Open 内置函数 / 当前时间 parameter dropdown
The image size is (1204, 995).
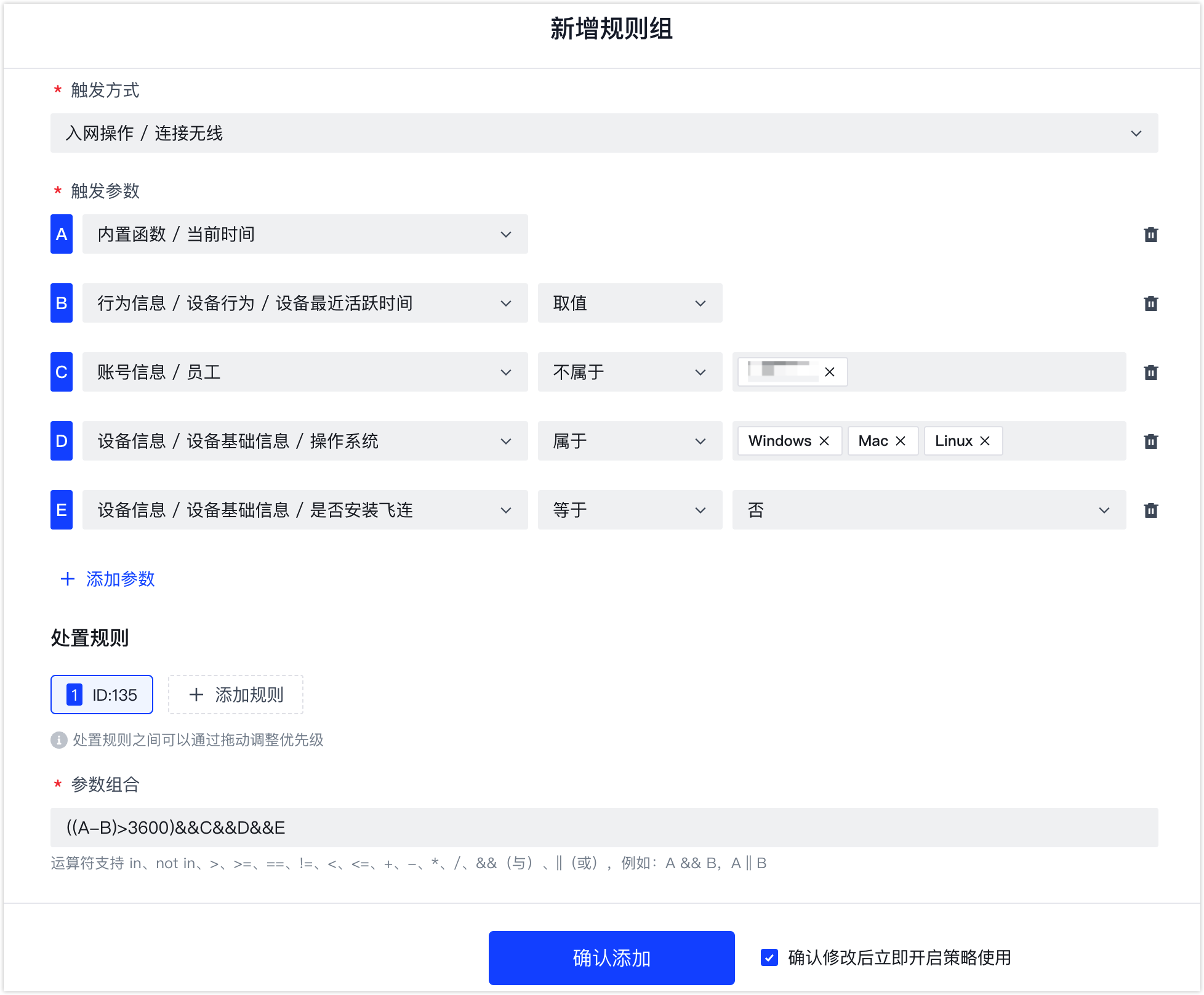click(305, 234)
